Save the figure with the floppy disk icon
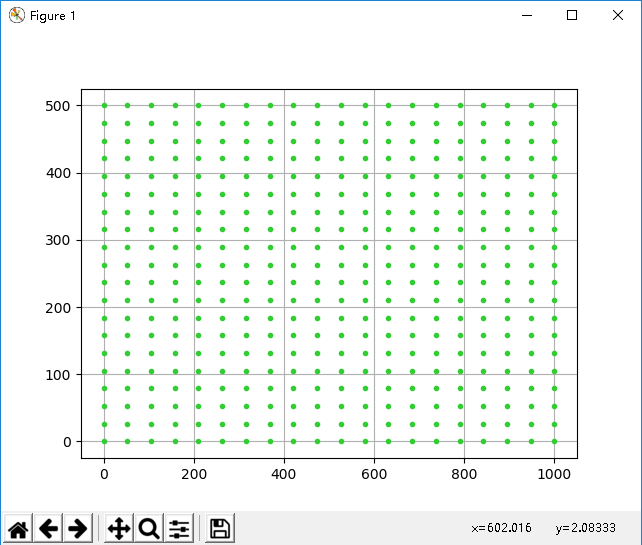 [x=220, y=528]
